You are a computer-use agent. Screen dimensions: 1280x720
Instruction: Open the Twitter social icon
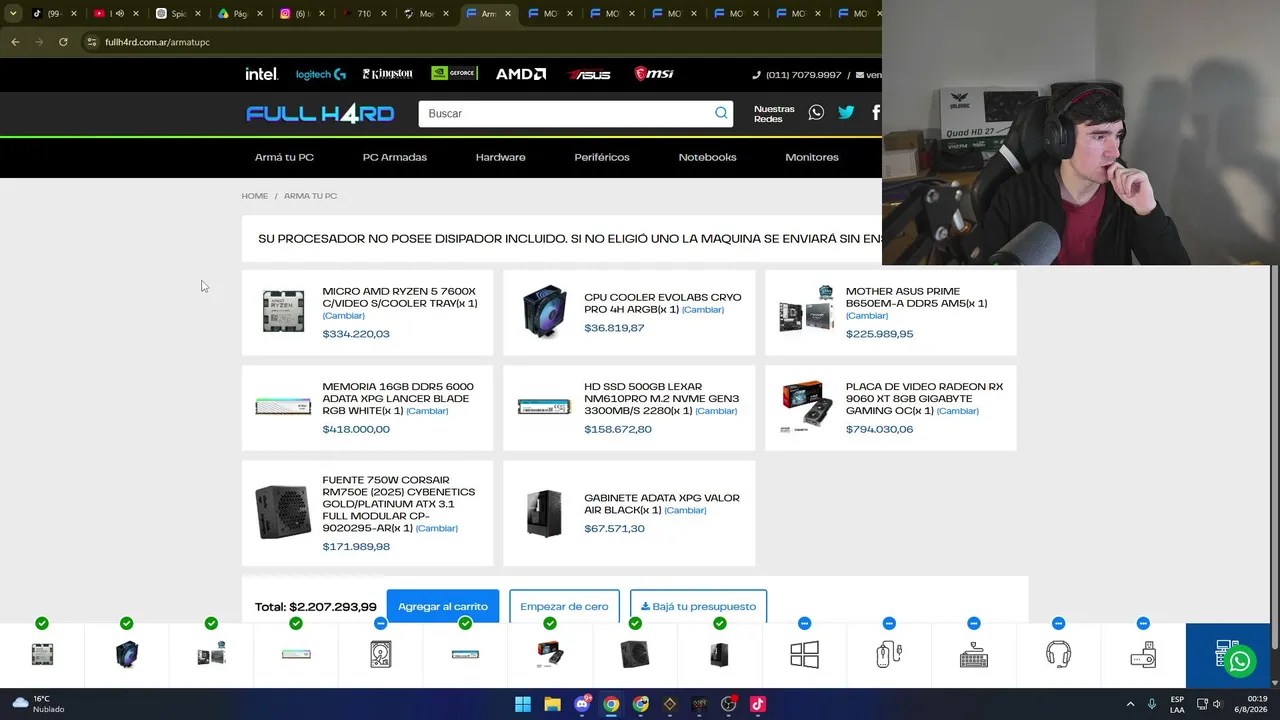846,113
